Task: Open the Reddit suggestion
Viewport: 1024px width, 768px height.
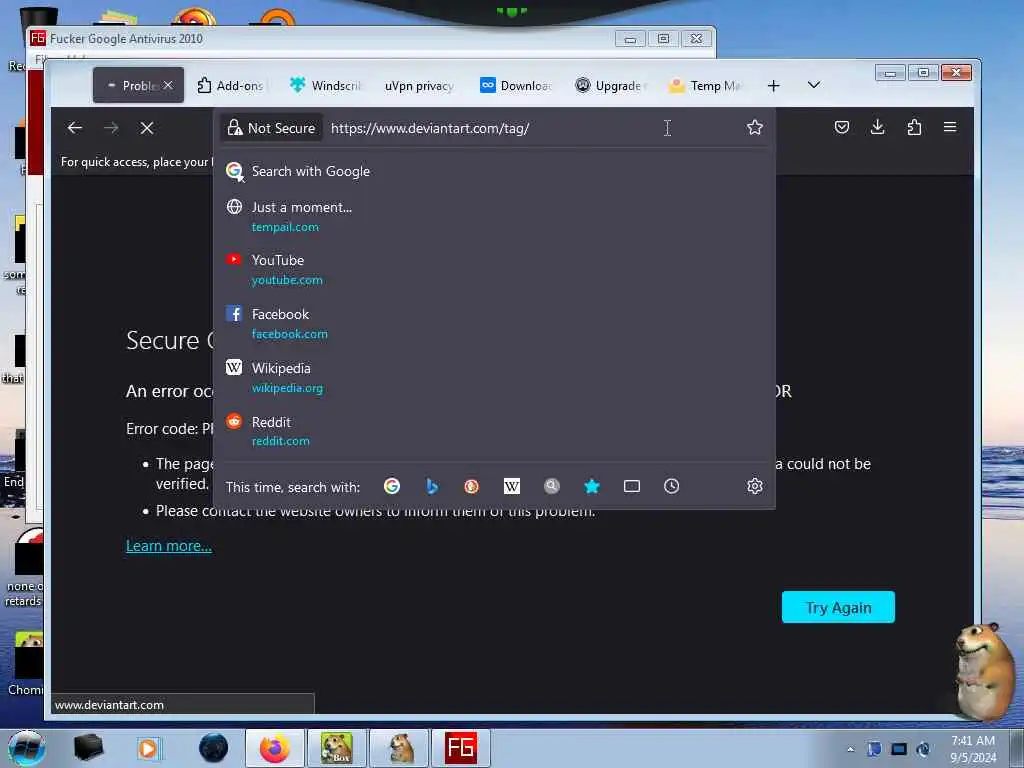Action: 494,431
